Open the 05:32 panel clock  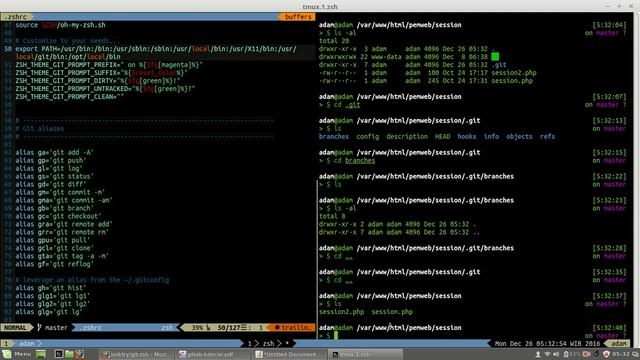(620, 354)
